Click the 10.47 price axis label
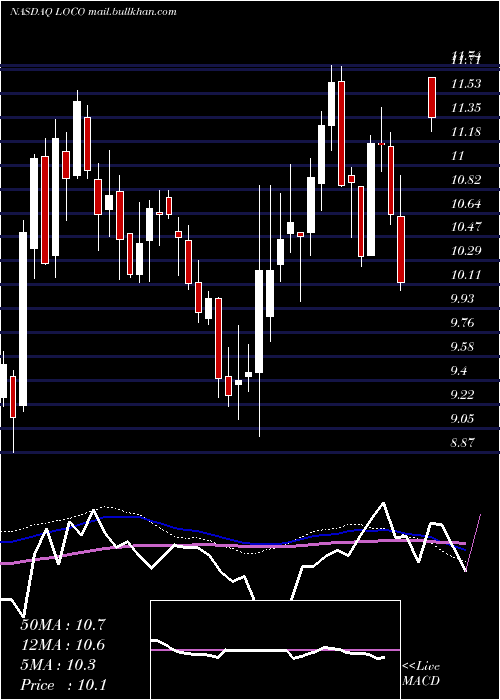 point(466,227)
